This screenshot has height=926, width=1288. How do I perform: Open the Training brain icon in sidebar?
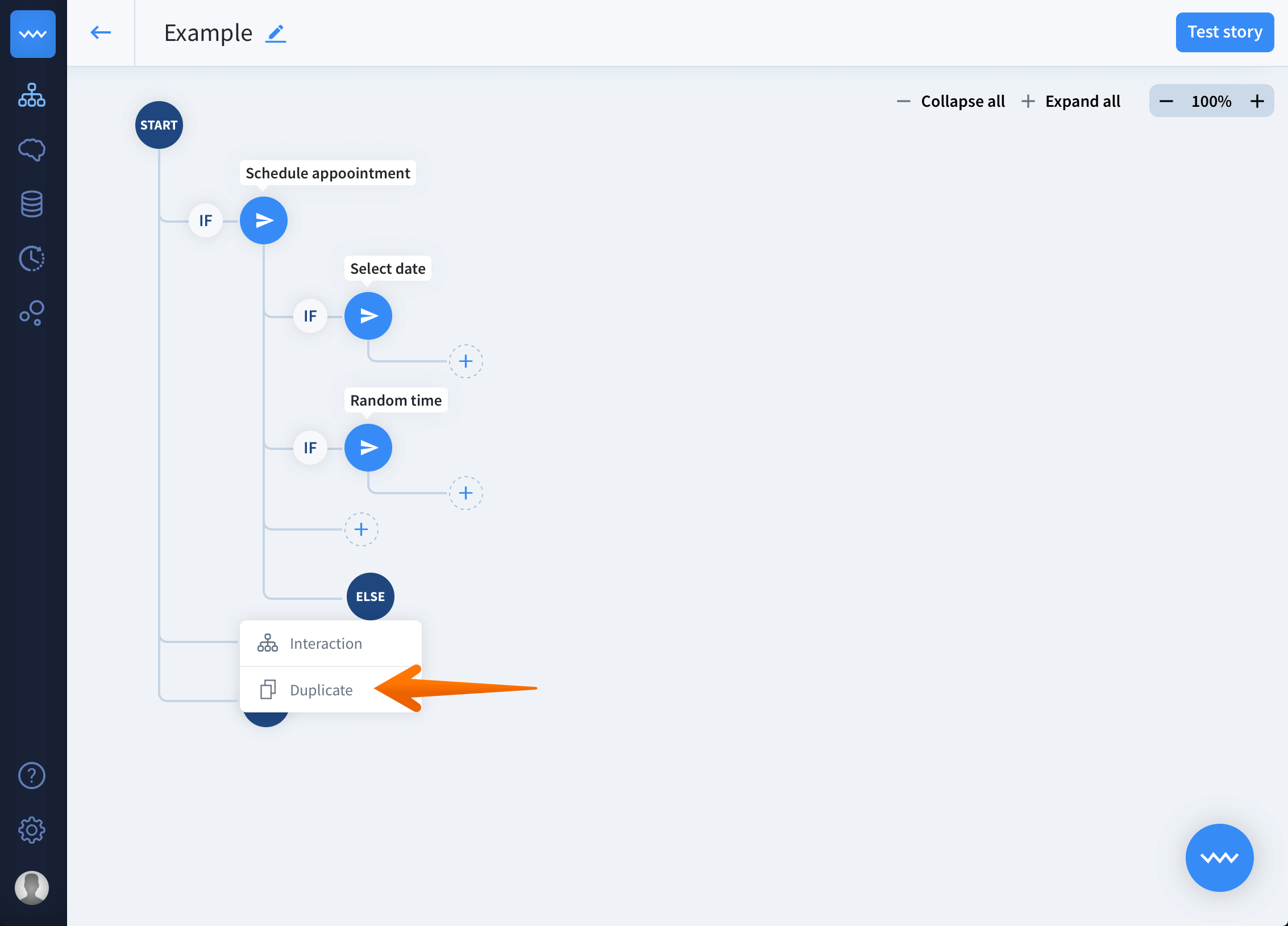[32, 149]
